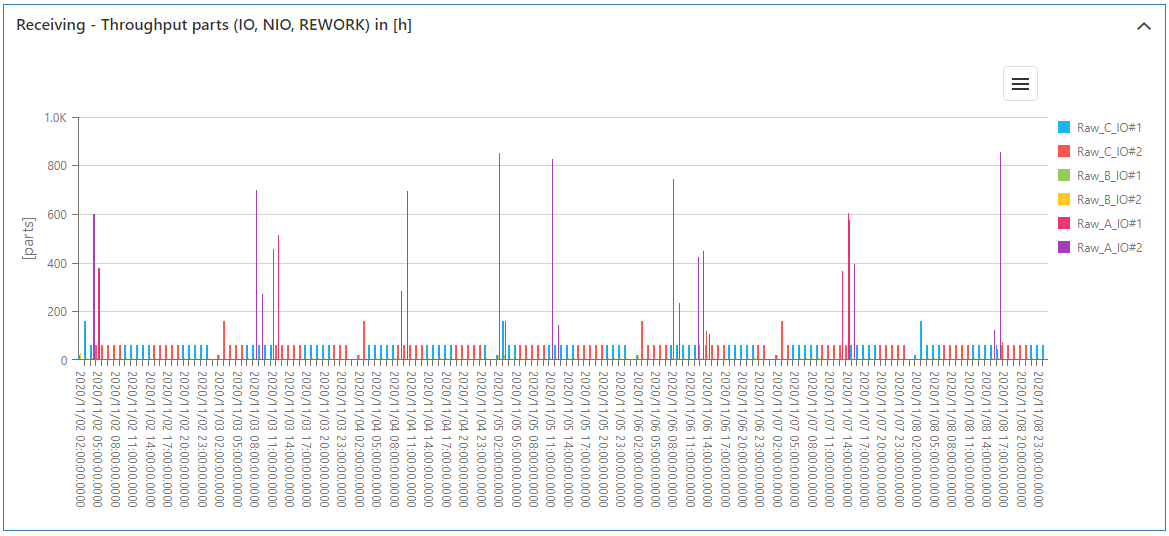
Task: Click the blue Raw_C_IO#1 legend swatch
Action: point(1064,128)
